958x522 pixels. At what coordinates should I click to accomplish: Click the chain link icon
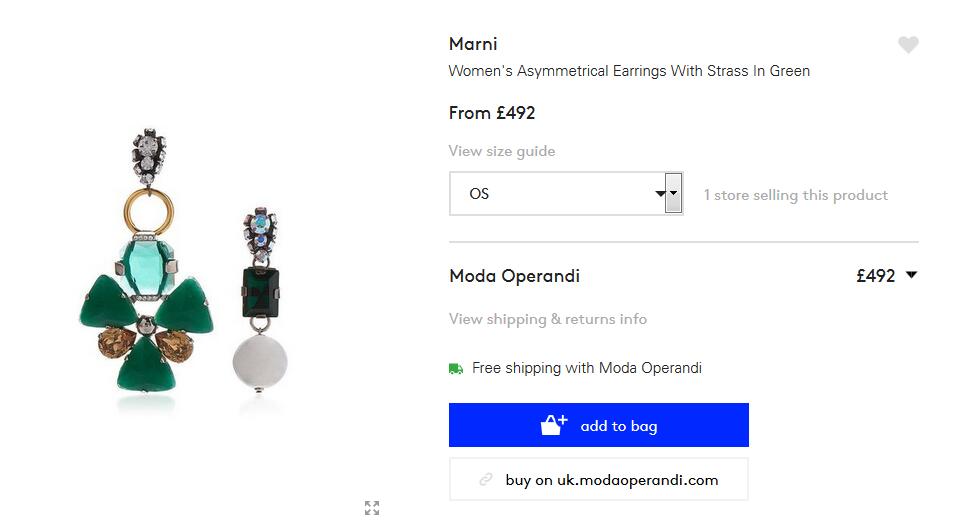click(486, 479)
